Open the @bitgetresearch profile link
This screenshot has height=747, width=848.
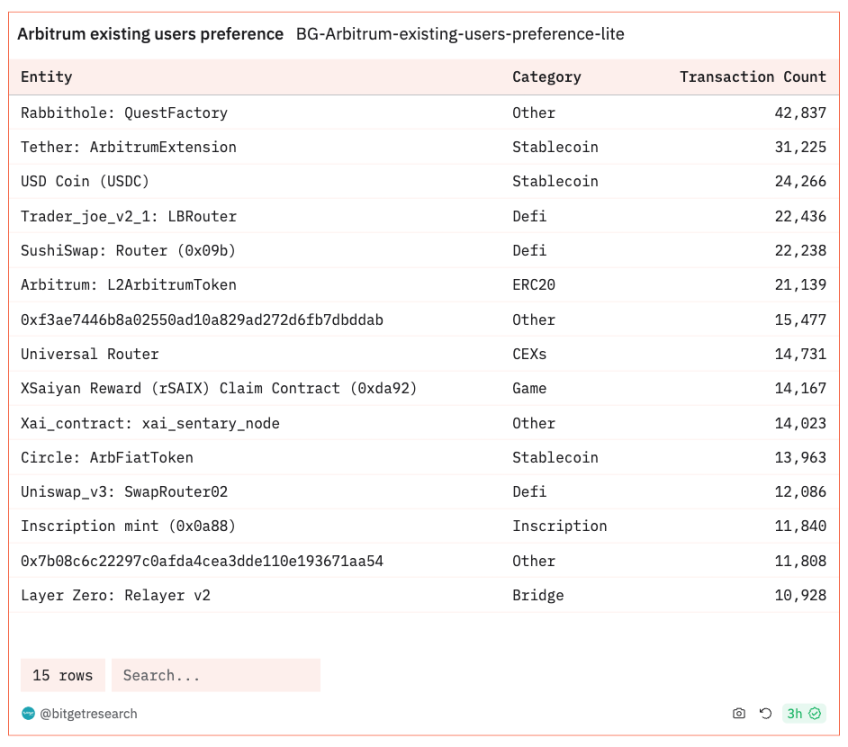(x=88, y=713)
